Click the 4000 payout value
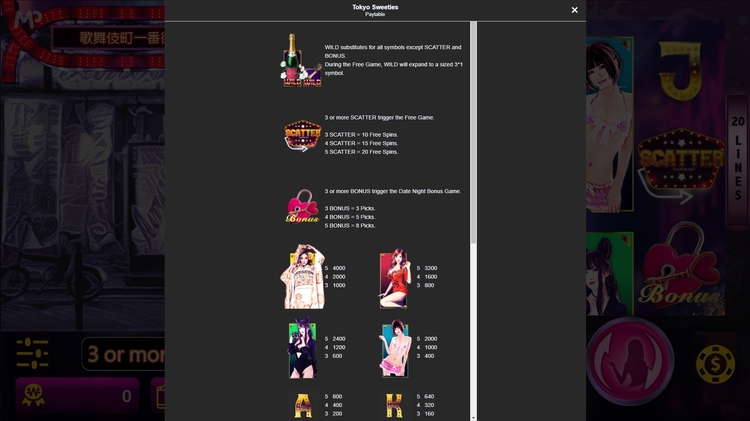Image resolution: width=750 pixels, height=421 pixels. point(338,268)
